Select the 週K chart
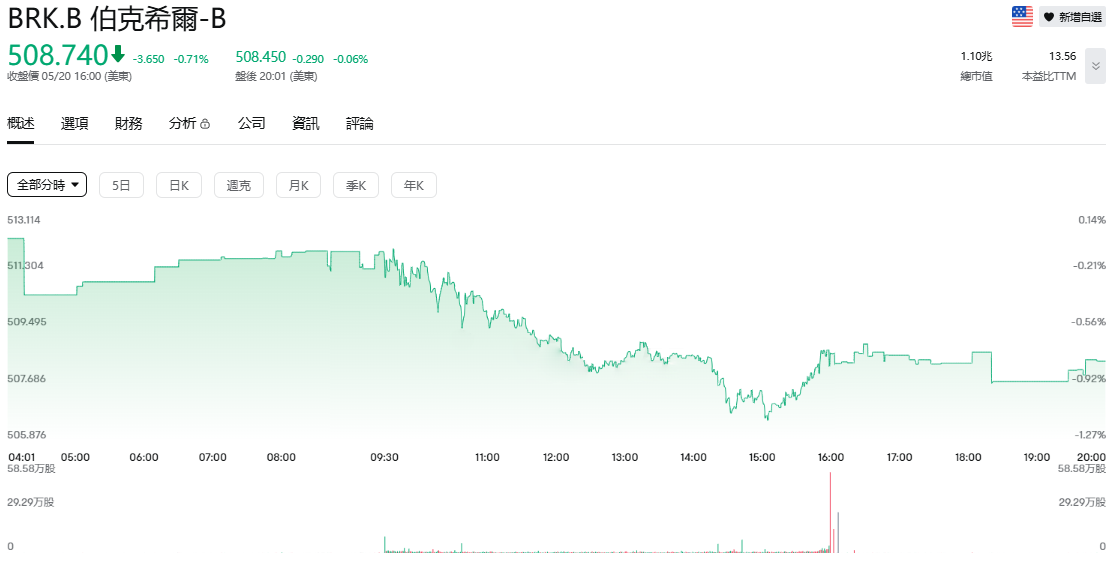1112x561 pixels. pyautogui.click(x=239, y=185)
